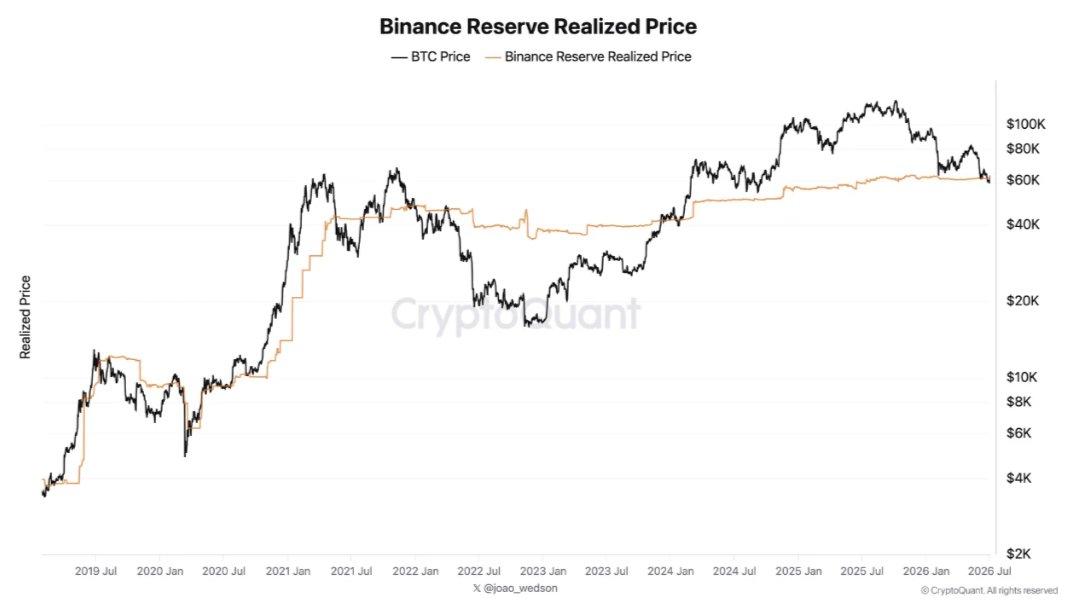The image size is (1082, 604).
Task: Click the $100K y-axis tick label
Action: point(1026,124)
